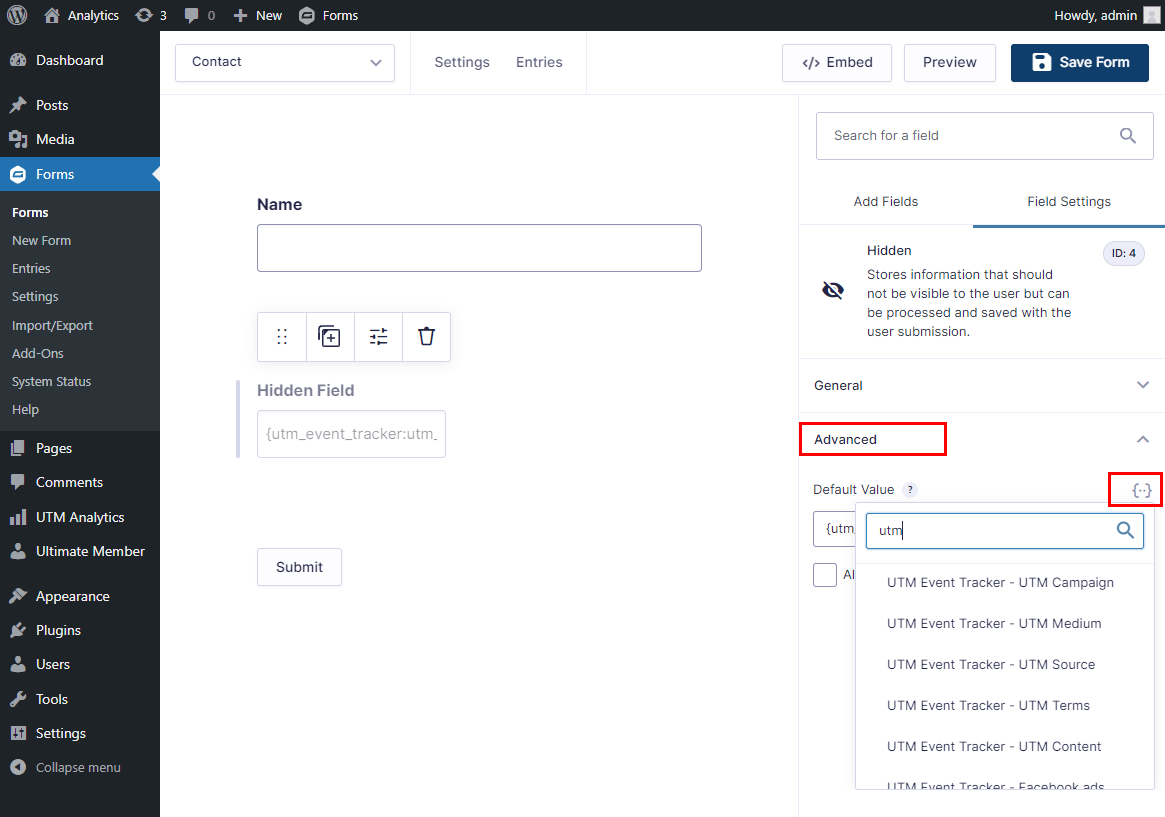
Task: Open the Gravity Forms icon in admin bar
Action: point(307,15)
